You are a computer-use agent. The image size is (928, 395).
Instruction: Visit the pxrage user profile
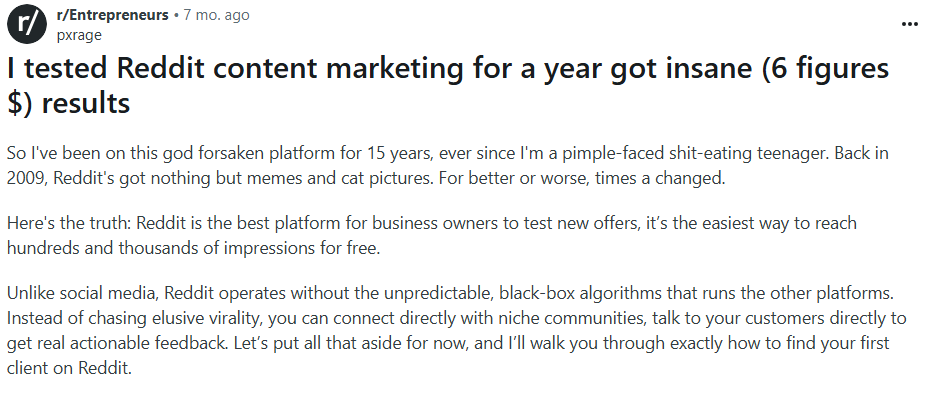click(79, 36)
